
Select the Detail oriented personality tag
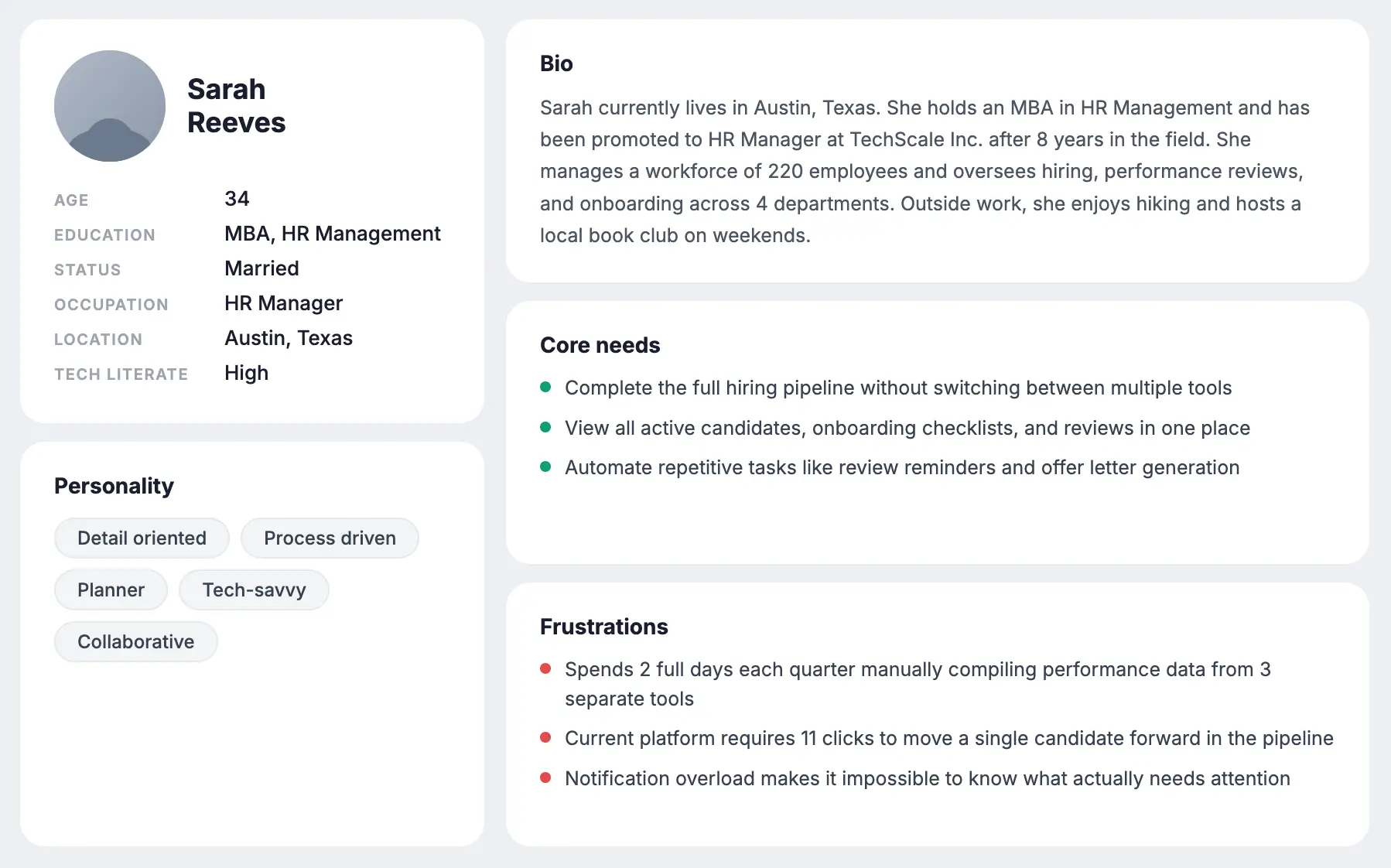coord(142,538)
